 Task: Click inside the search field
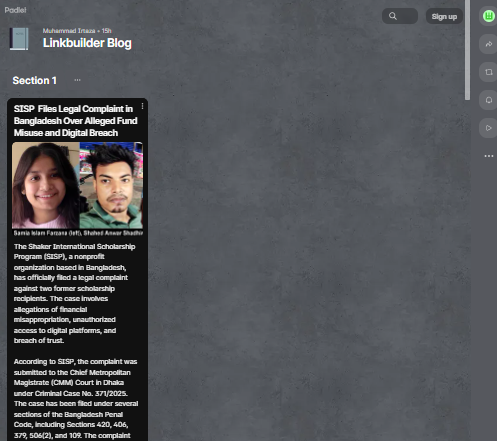(x=400, y=16)
